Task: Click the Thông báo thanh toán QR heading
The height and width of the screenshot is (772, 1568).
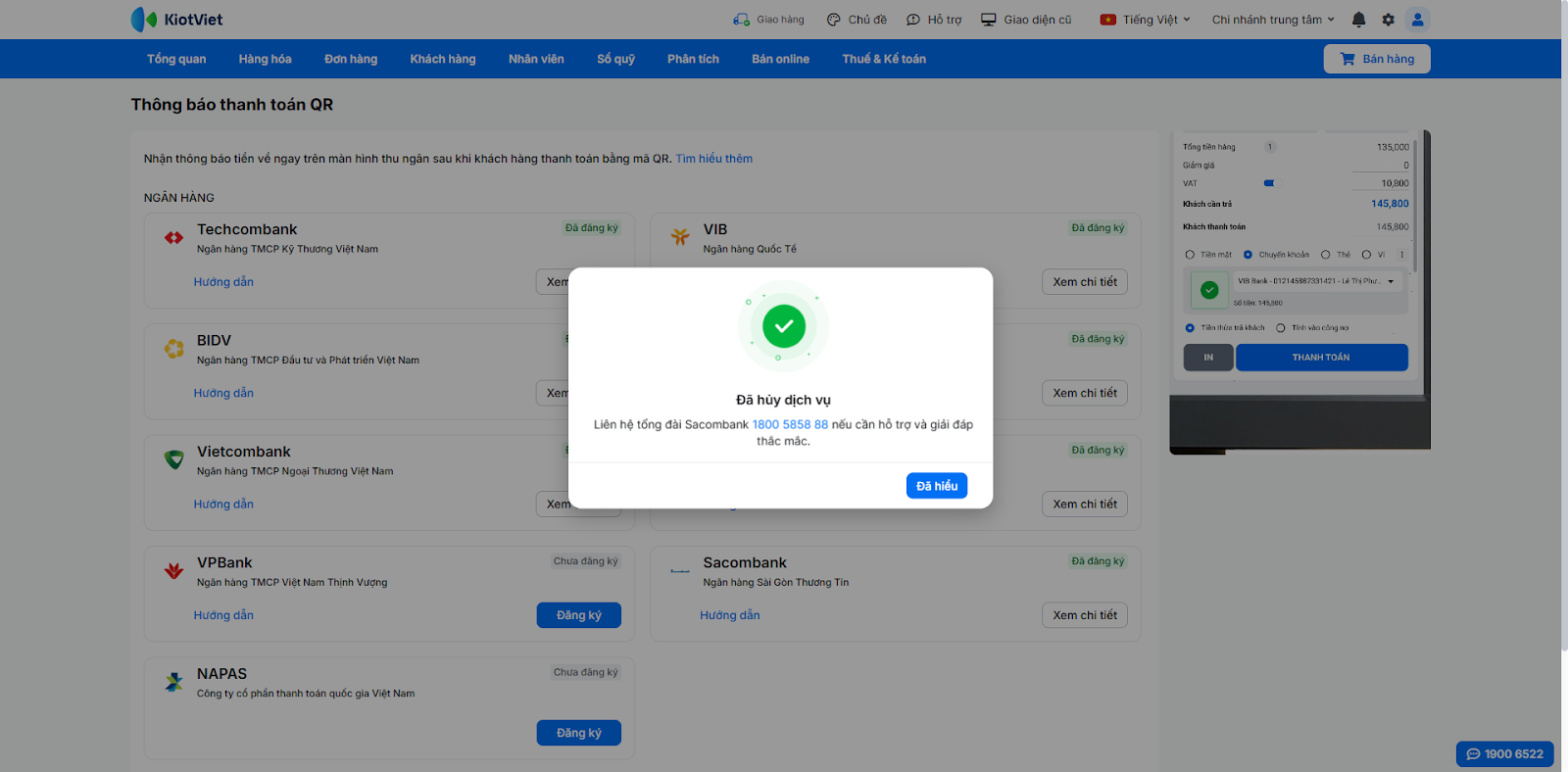Action: pyautogui.click(x=232, y=105)
